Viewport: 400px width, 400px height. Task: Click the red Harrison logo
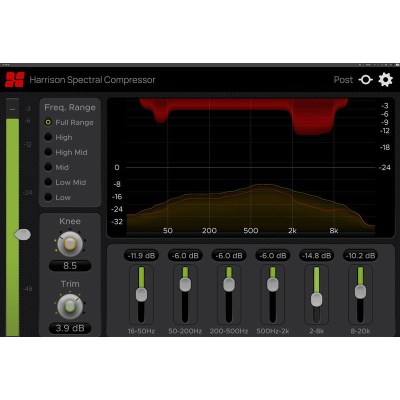[x=15, y=80]
